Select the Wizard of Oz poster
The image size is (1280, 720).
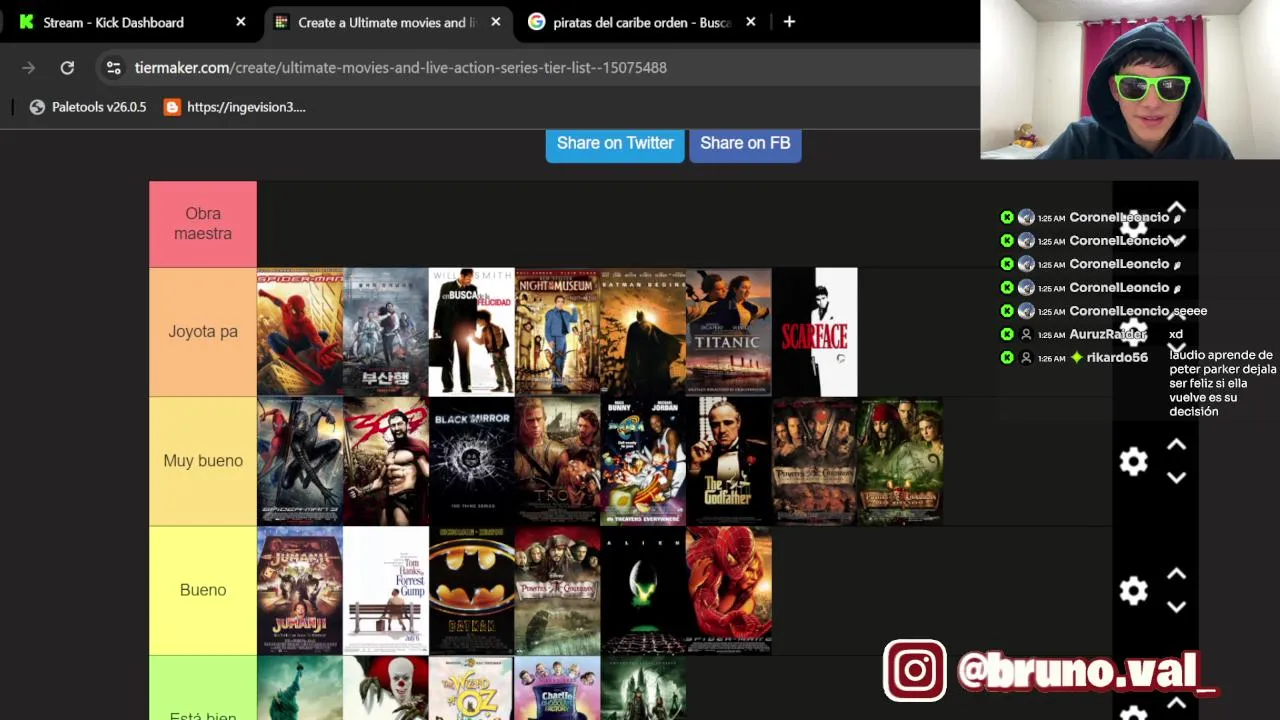[472, 688]
